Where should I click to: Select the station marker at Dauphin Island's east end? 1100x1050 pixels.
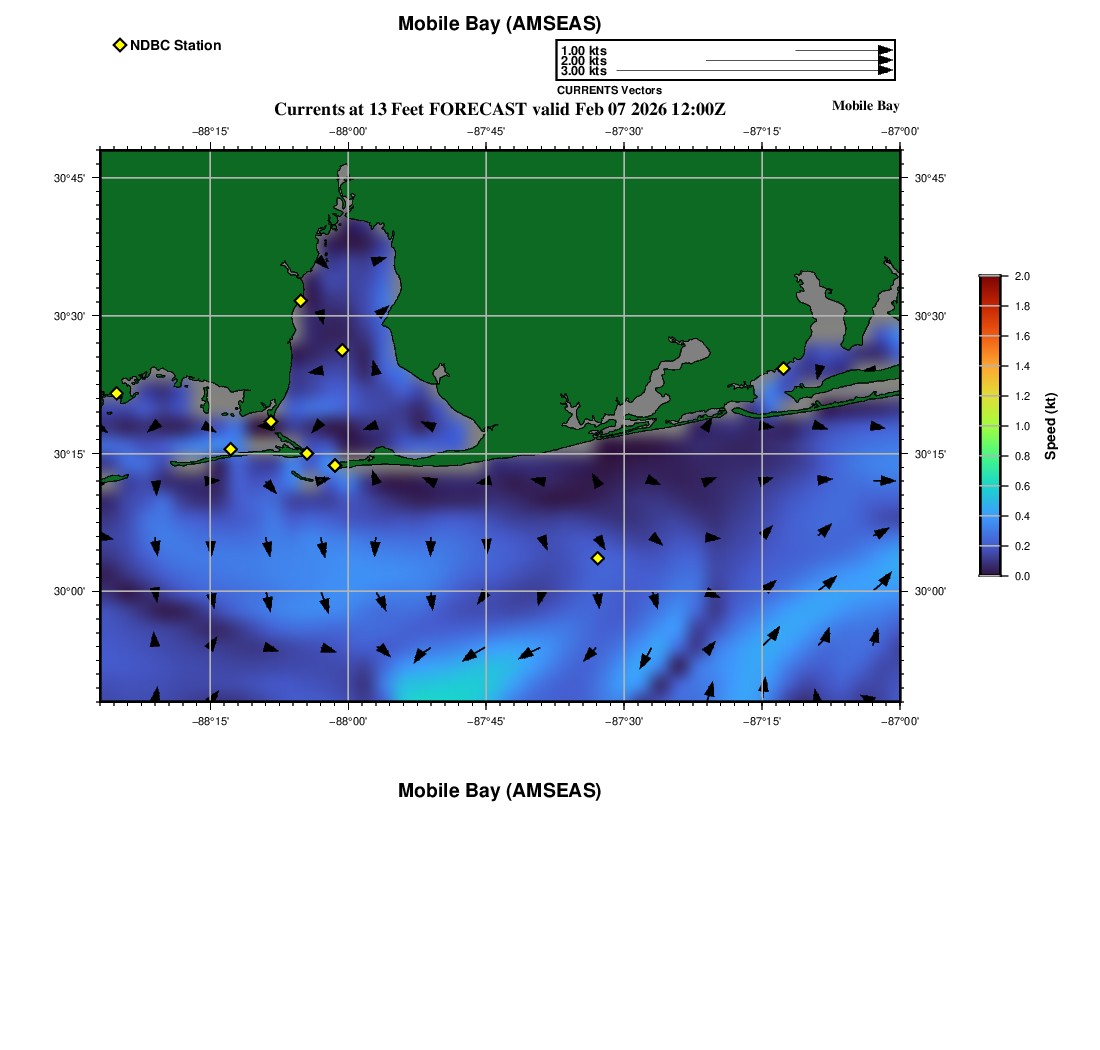[307, 453]
